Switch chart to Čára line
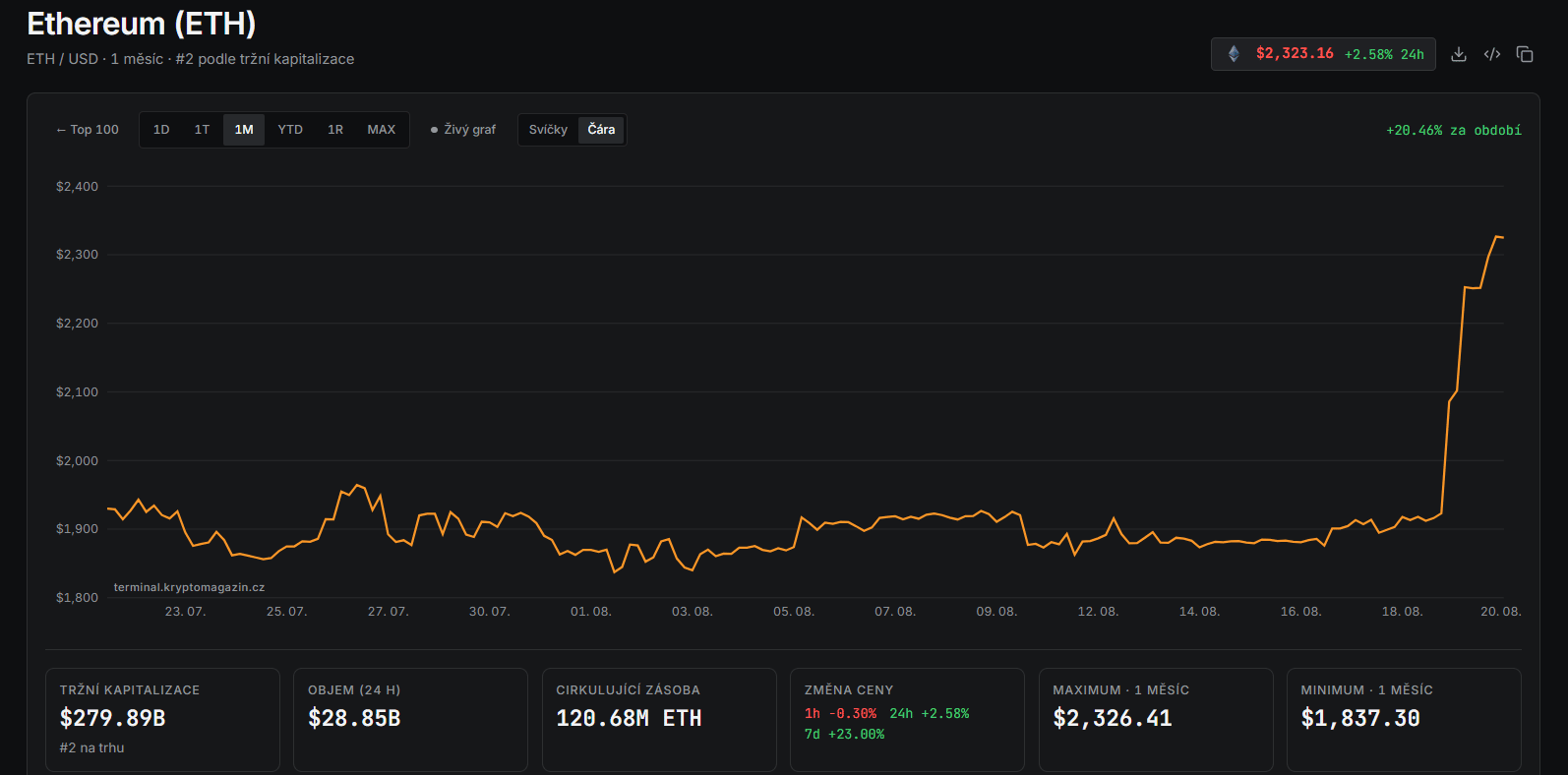Viewport: 1568px width, 775px height. pos(601,130)
